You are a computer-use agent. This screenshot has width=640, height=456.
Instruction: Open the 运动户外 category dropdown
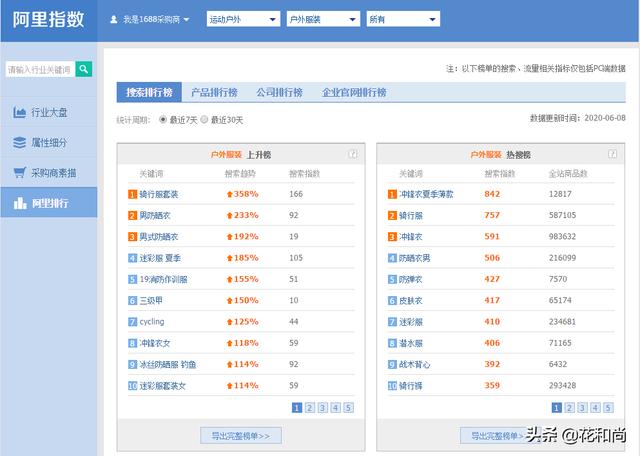[x=243, y=19]
